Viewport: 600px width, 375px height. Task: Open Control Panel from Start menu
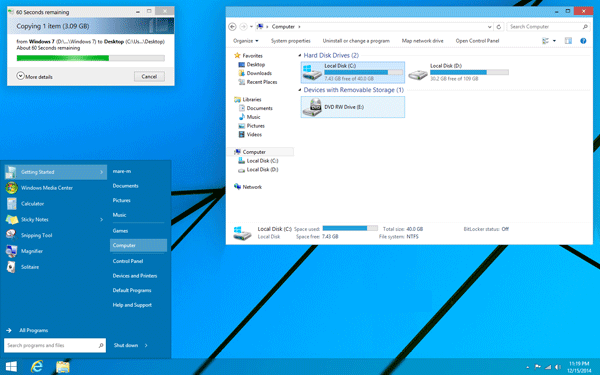click(128, 261)
